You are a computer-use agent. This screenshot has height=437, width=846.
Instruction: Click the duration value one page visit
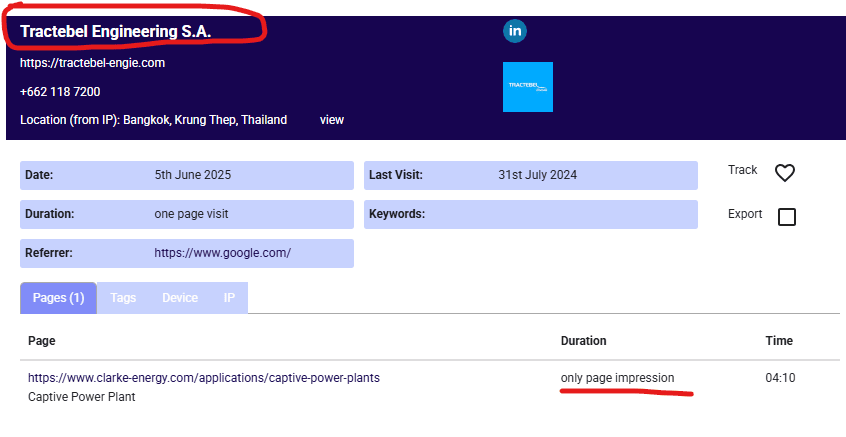coord(191,214)
